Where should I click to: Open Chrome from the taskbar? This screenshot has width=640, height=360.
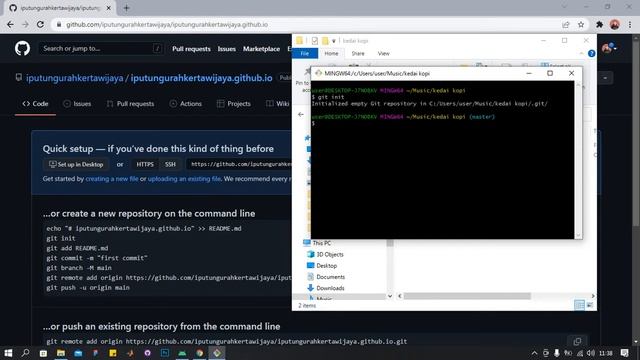coord(200,353)
